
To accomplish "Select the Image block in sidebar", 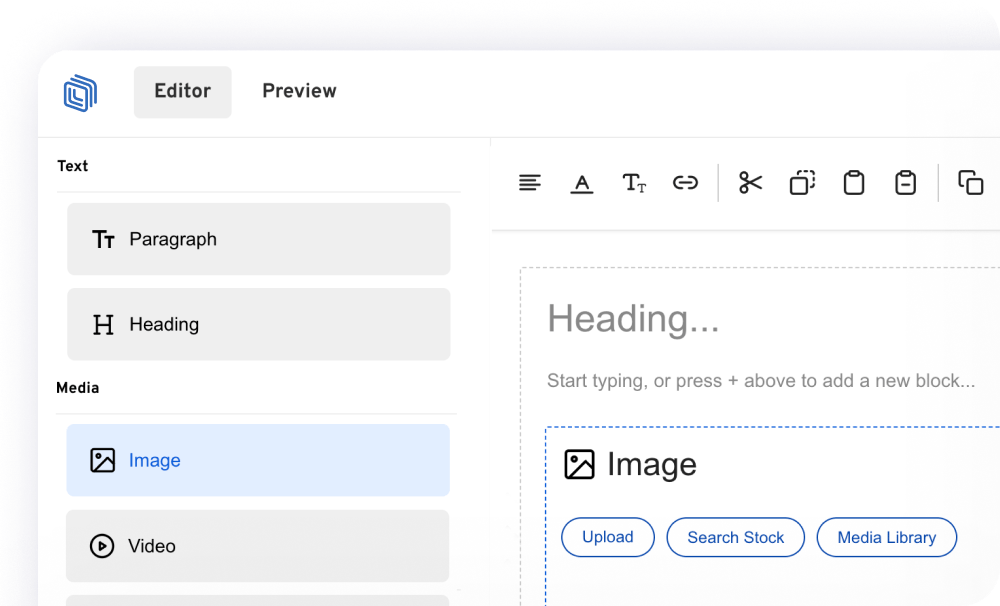I will pyautogui.click(x=258, y=460).
